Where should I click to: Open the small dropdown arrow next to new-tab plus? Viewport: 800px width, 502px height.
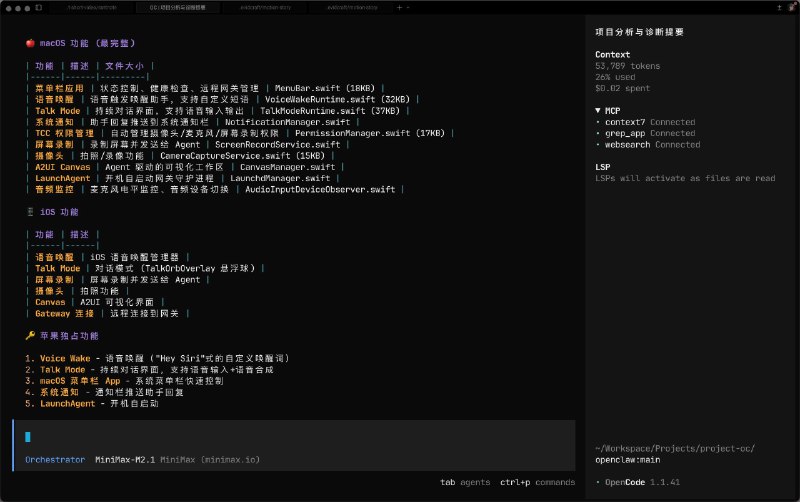[x=408, y=8]
